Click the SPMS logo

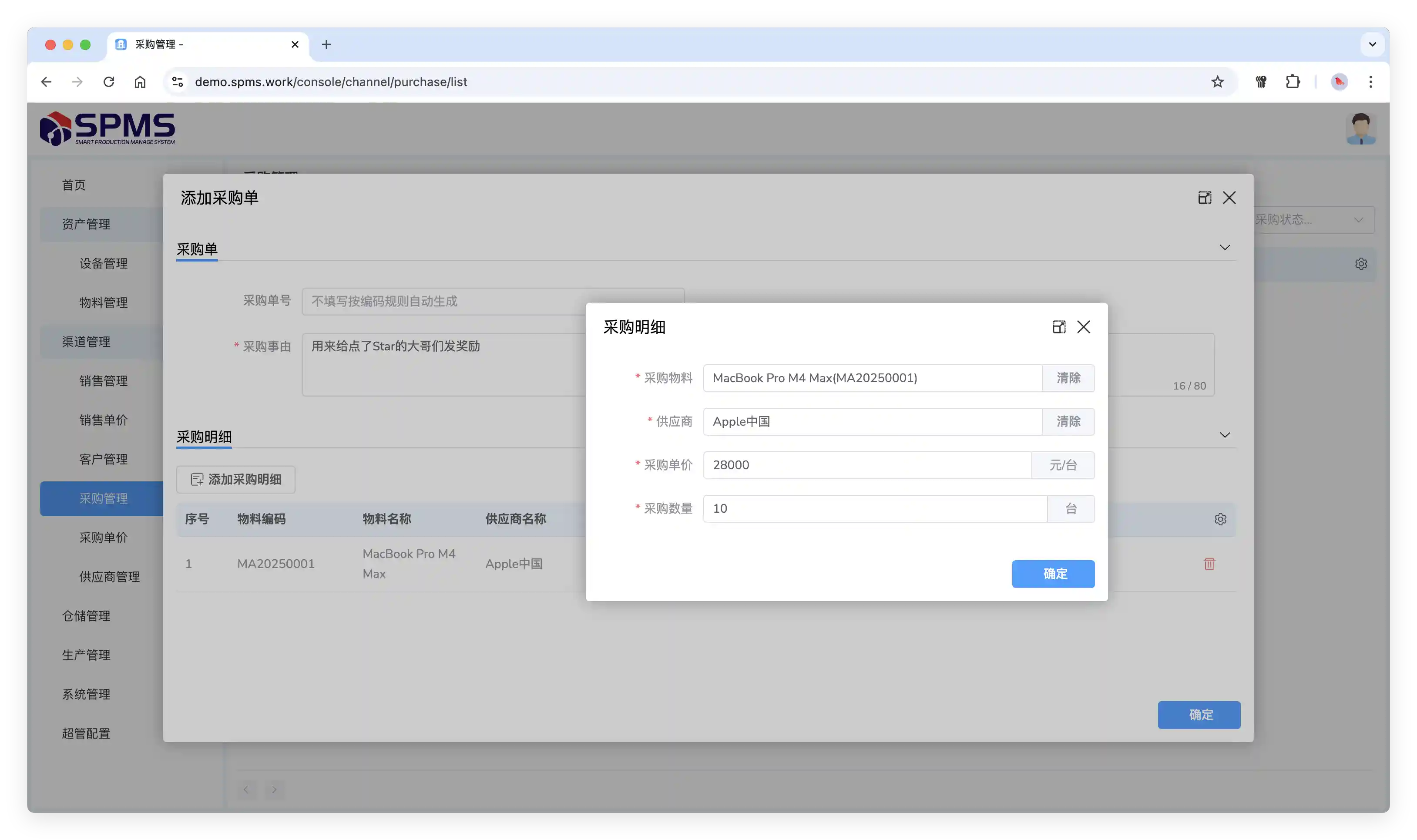point(107,128)
